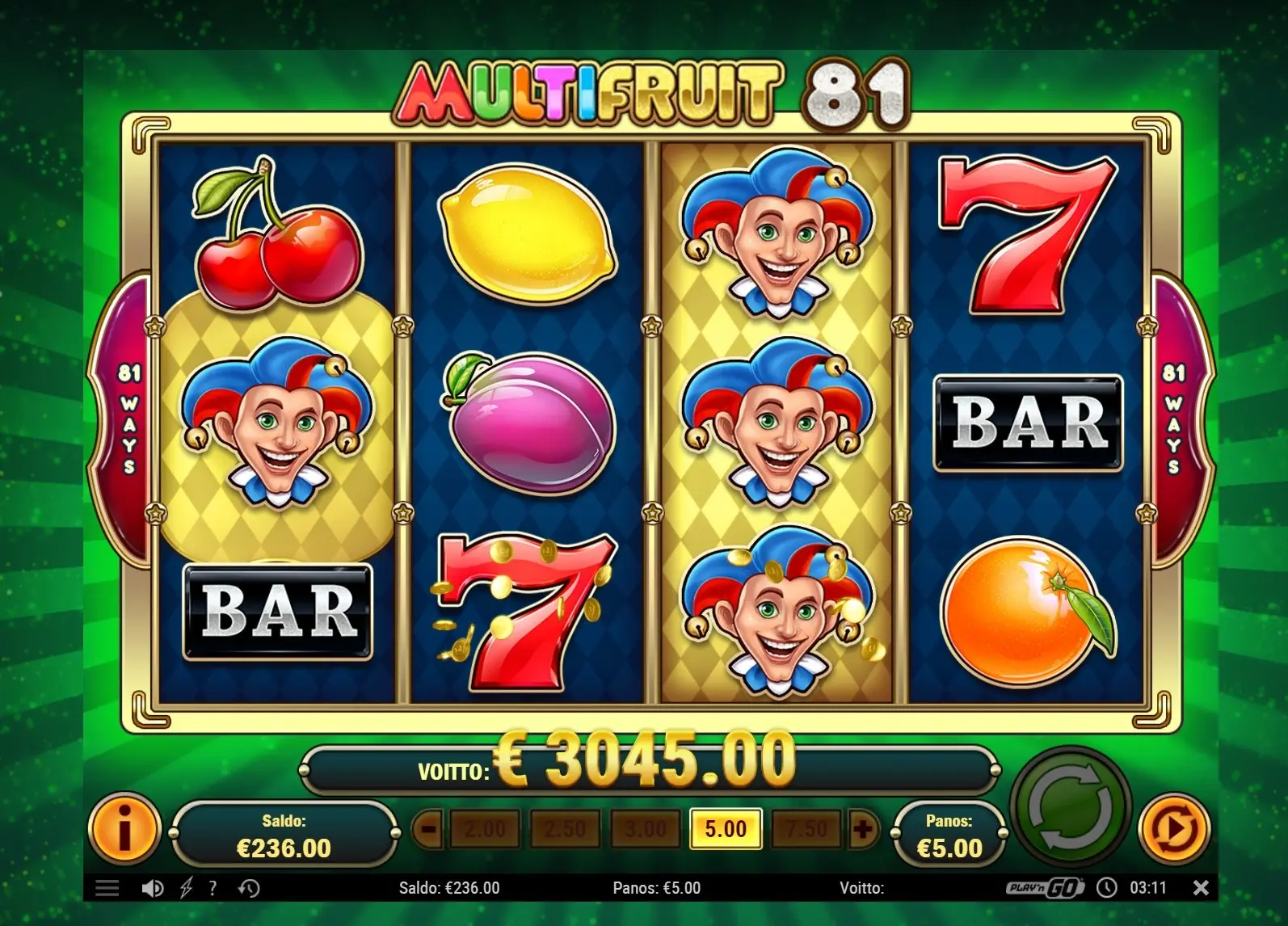Decrease bet with the minus button
The height and width of the screenshot is (926, 1288).
[x=428, y=829]
